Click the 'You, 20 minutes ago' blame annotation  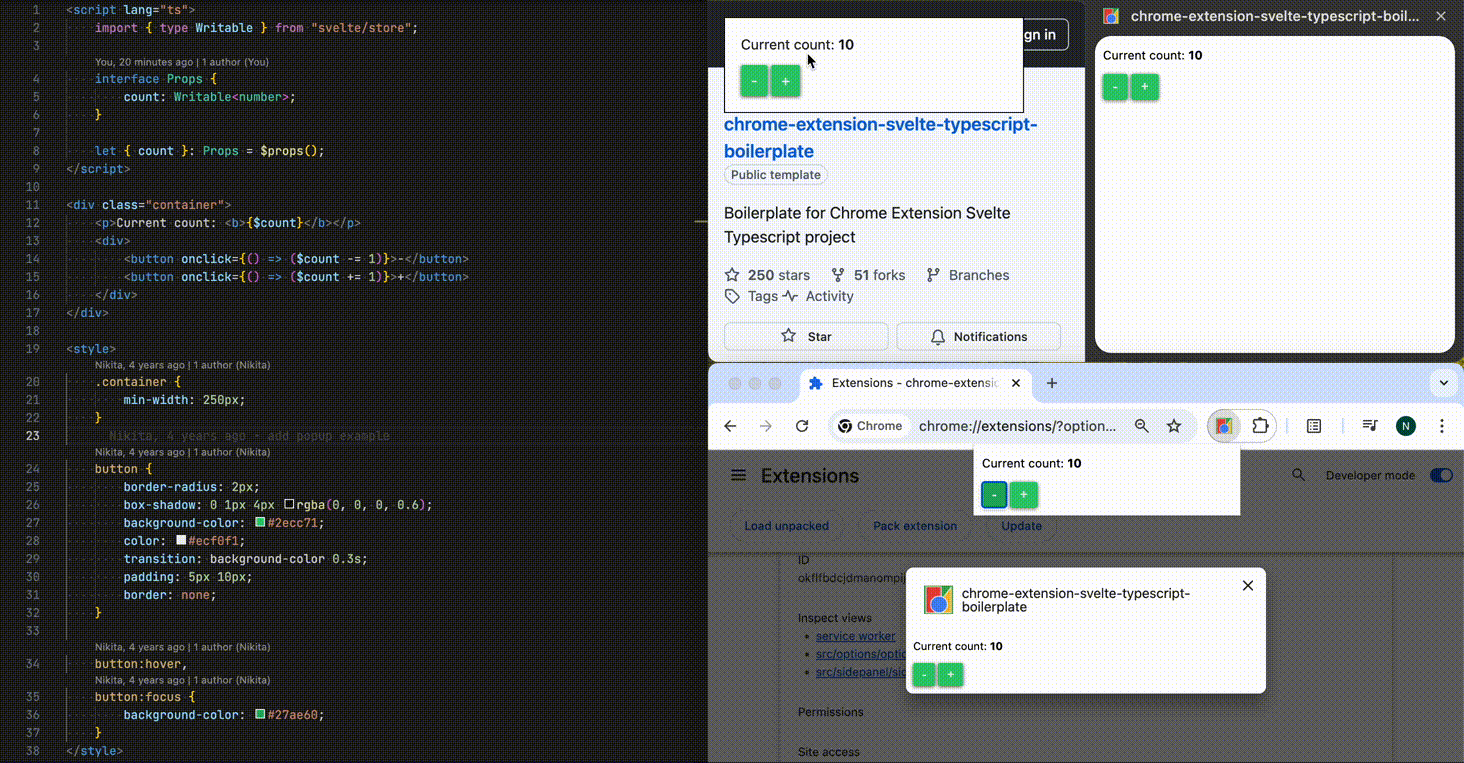pos(182,62)
